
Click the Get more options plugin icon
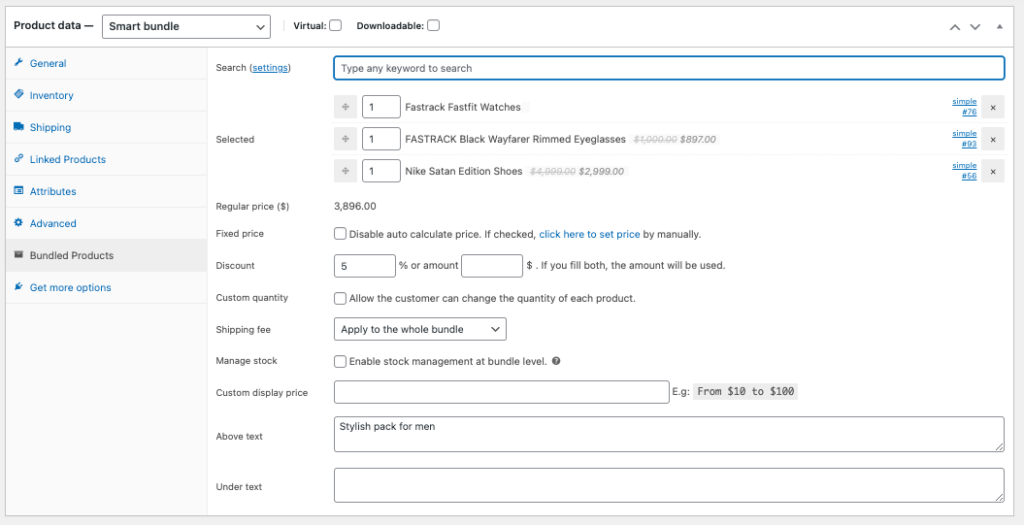pyautogui.click(x=18, y=287)
